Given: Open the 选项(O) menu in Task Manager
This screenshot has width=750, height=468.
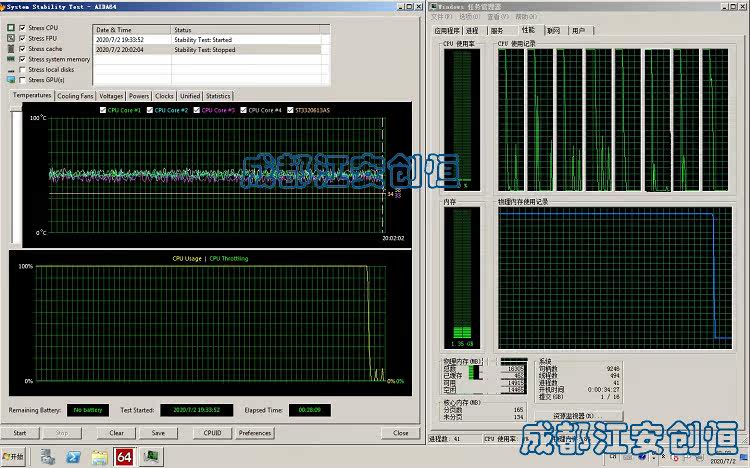Looking at the screenshot, I should (x=470, y=17).
